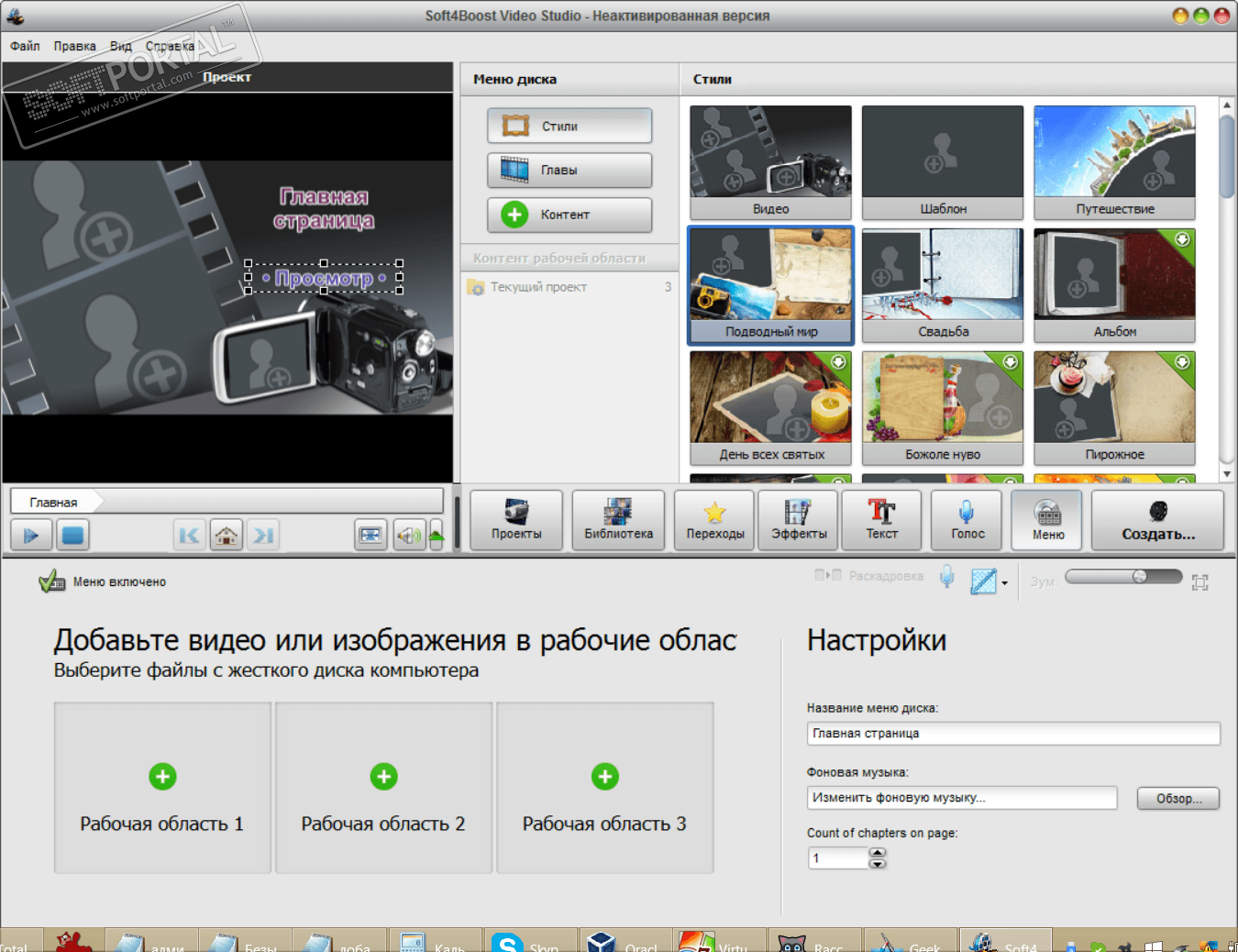Edit the Название меню диска field
Image resolution: width=1238 pixels, height=952 pixels.
click(1013, 733)
